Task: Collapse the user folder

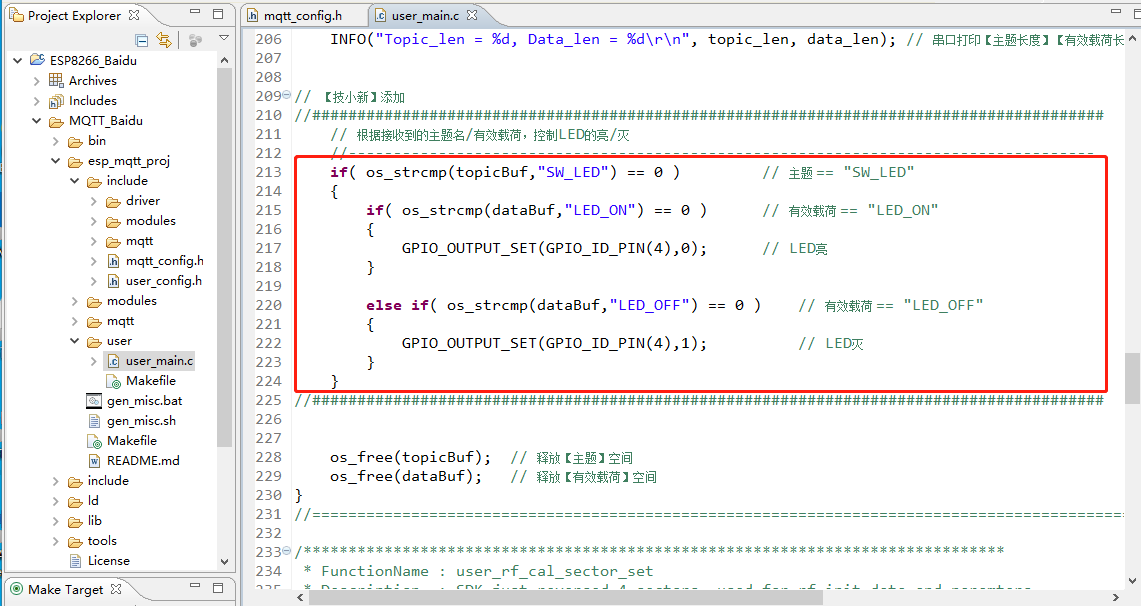Action: (74, 340)
